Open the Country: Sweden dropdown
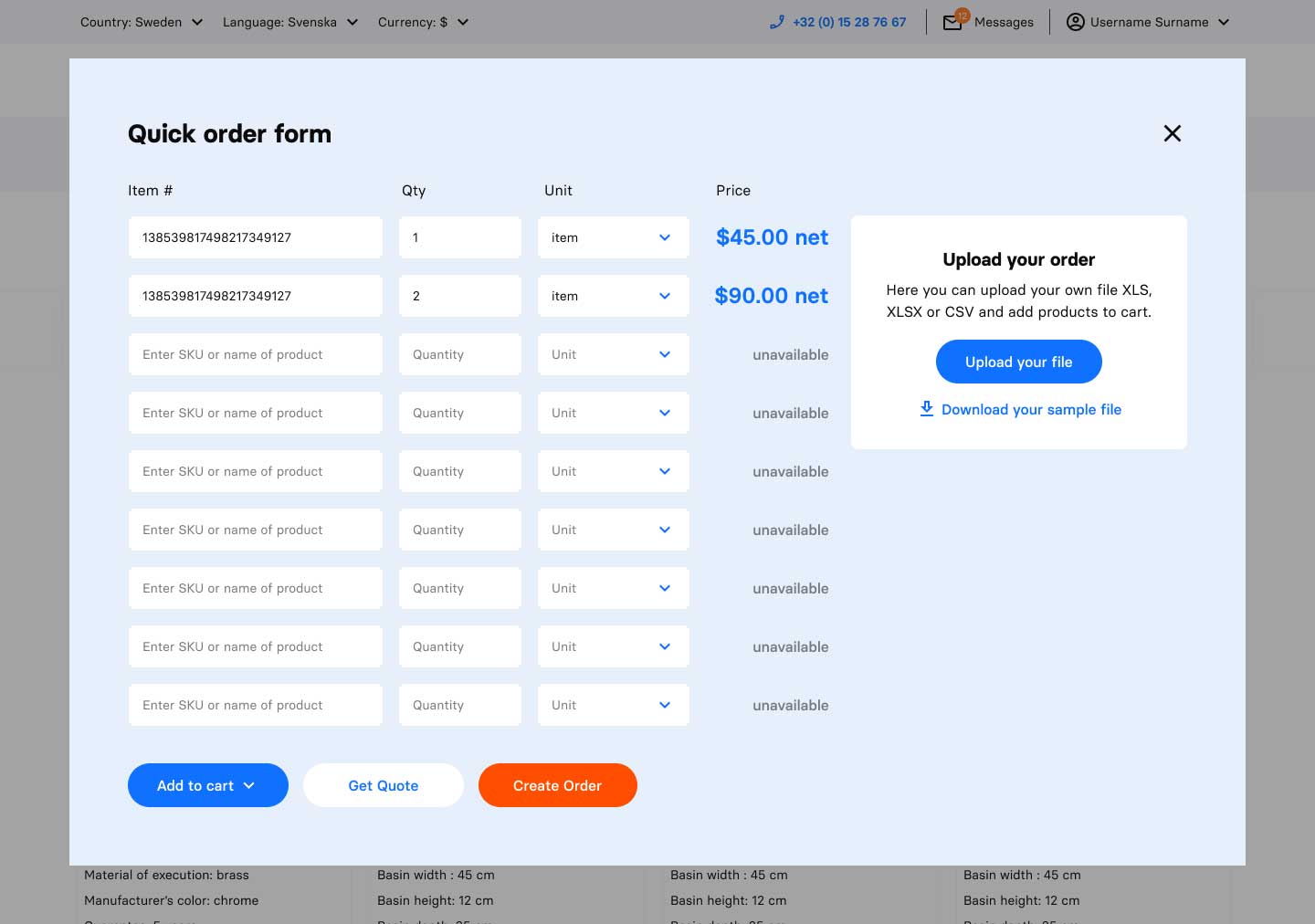This screenshot has height=924, width=1315. point(142,22)
